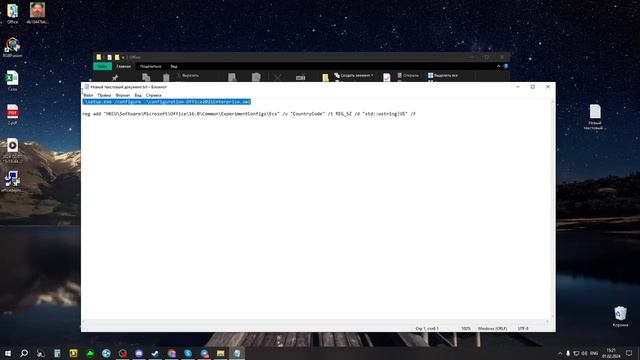Image resolution: width=640 pixels, height=360 pixels.
Task: Click the highlighted setup.exe /configure line
Action: pos(167,102)
